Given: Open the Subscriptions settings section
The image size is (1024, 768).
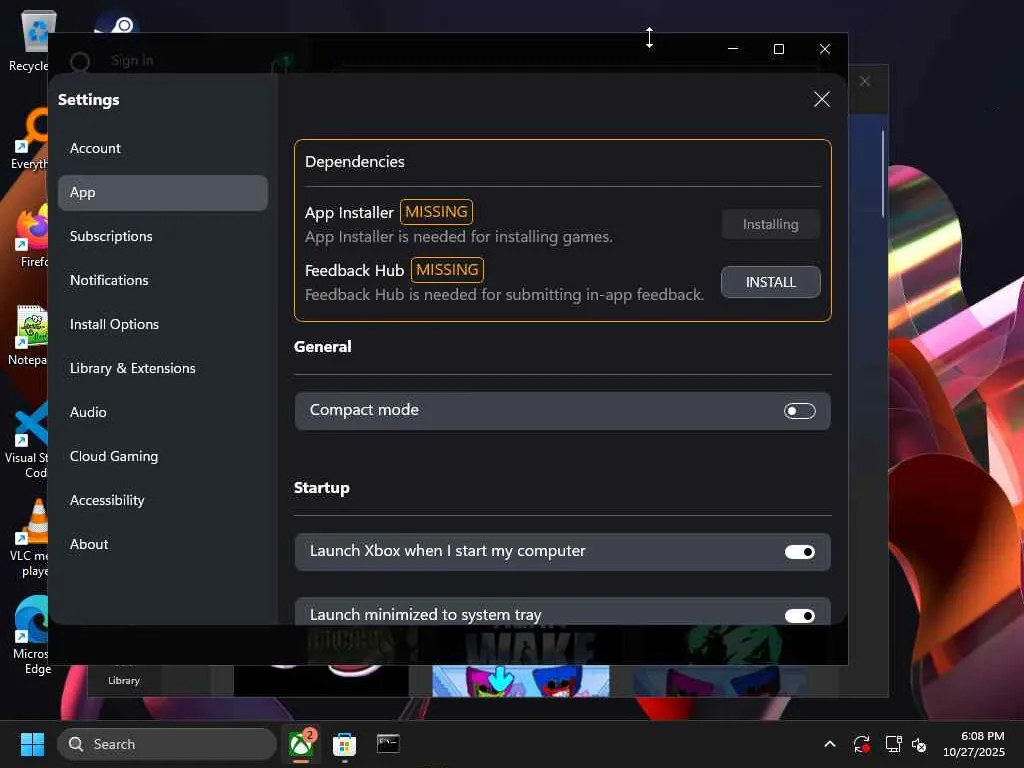Looking at the screenshot, I should [x=111, y=236].
